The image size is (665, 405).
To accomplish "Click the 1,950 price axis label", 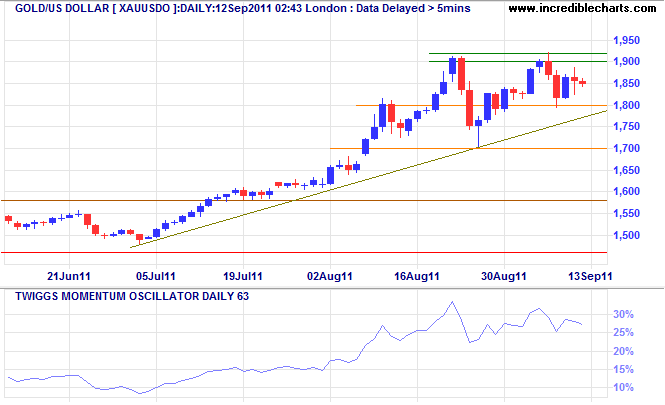I will [626, 41].
